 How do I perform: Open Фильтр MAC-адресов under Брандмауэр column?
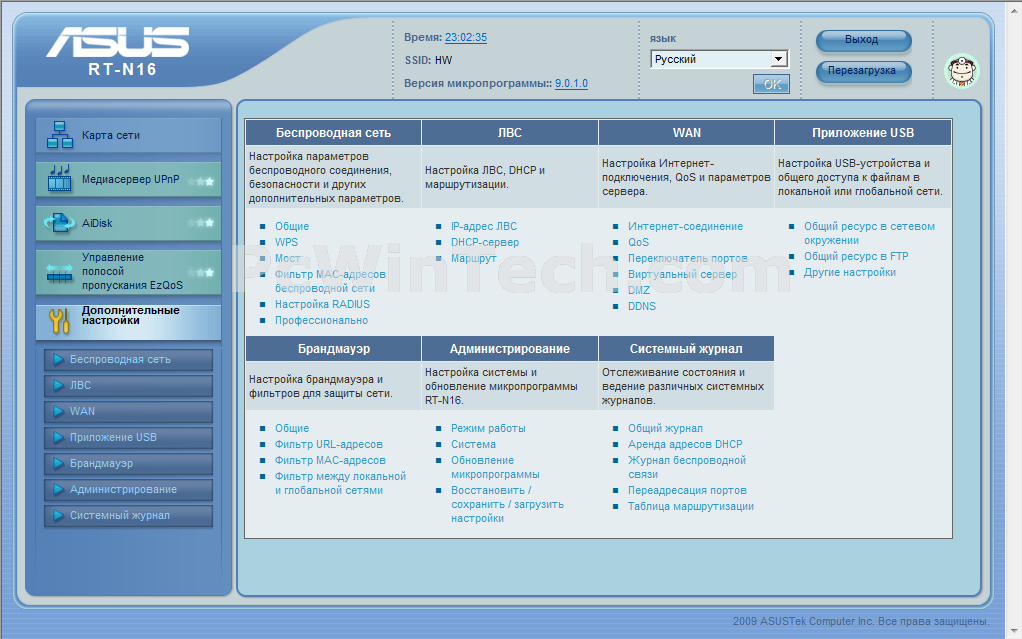330,460
